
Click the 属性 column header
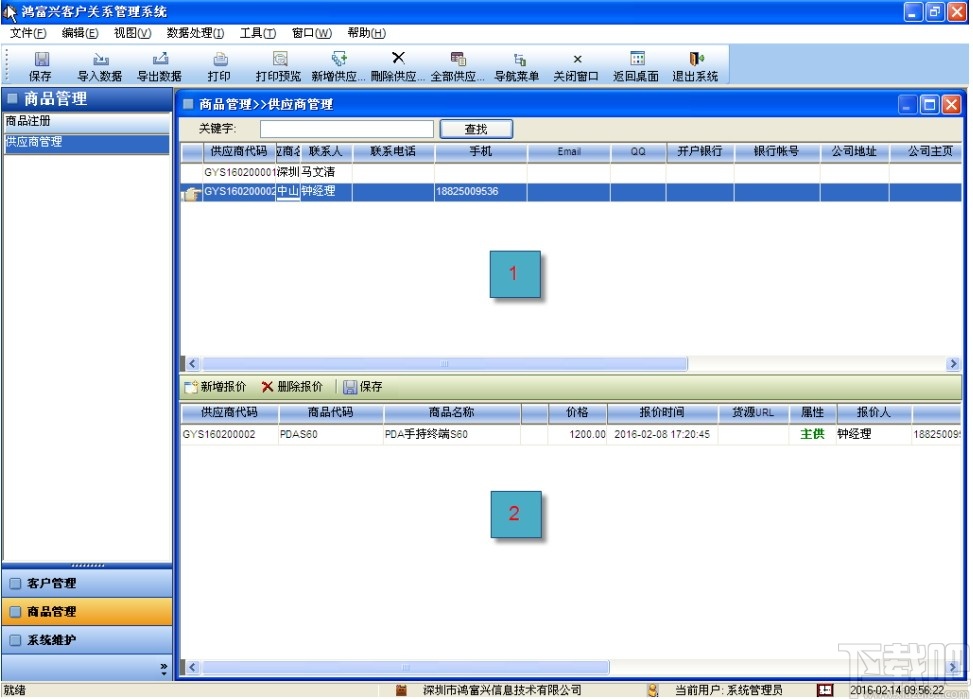(x=813, y=412)
